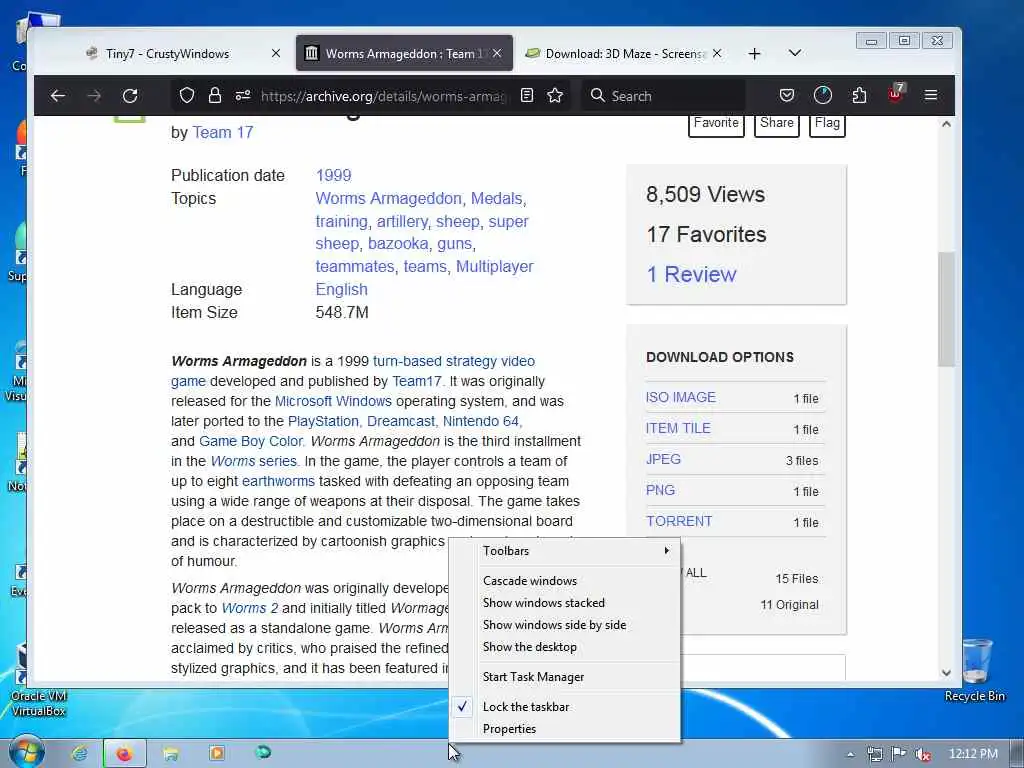This screenshot has height=768, width=1024.
Task: Go back using the browser back arrow
Action: (57, 96)
